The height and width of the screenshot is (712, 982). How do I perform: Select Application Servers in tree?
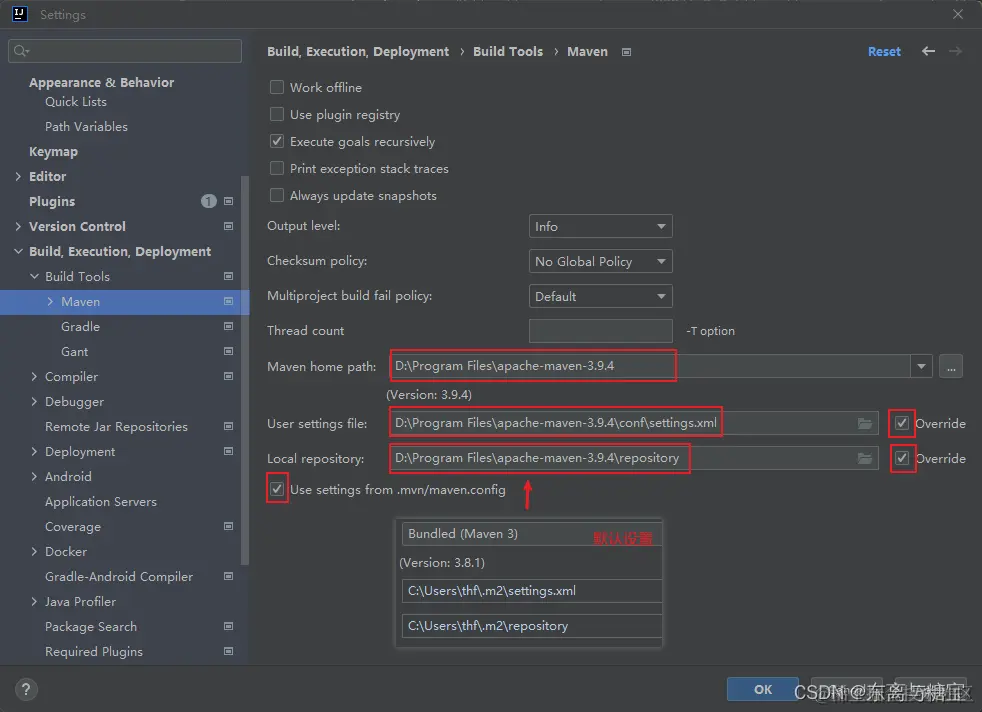point(101,502)
